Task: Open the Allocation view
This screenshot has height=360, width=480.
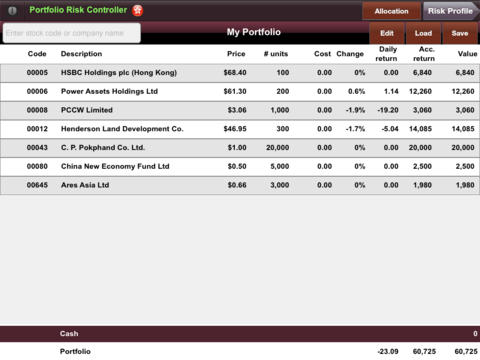Action: click(391, 11)
